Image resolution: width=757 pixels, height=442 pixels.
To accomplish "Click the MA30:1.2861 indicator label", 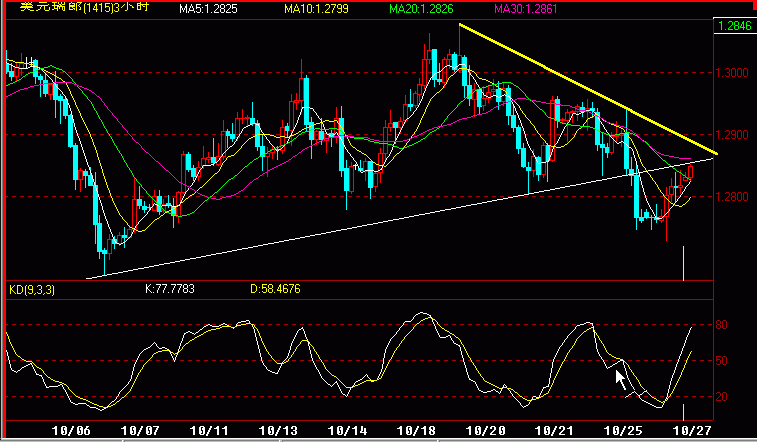I will pos(526,9).
